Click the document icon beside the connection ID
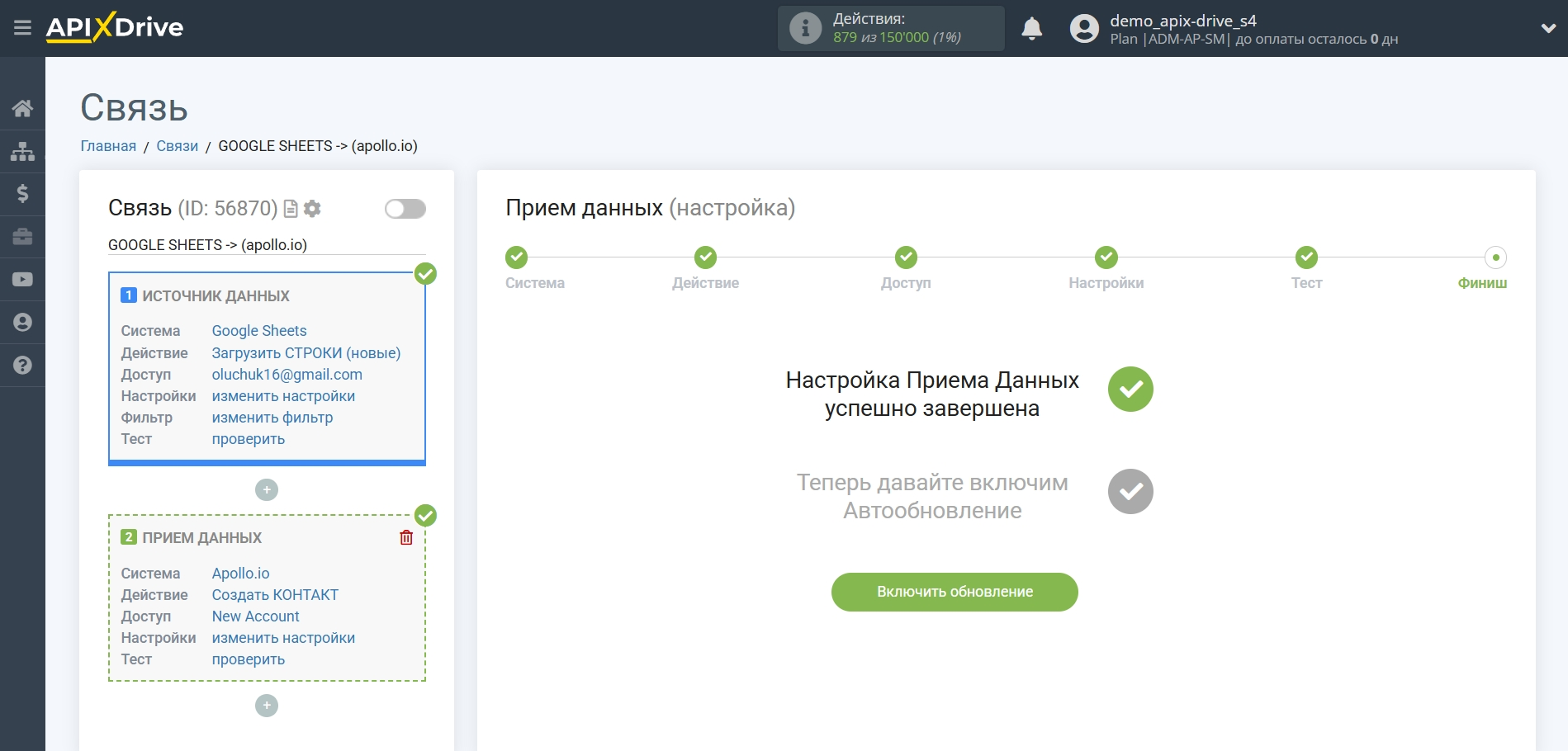This screenshot has width=1568, height=751. pos(291,209)
